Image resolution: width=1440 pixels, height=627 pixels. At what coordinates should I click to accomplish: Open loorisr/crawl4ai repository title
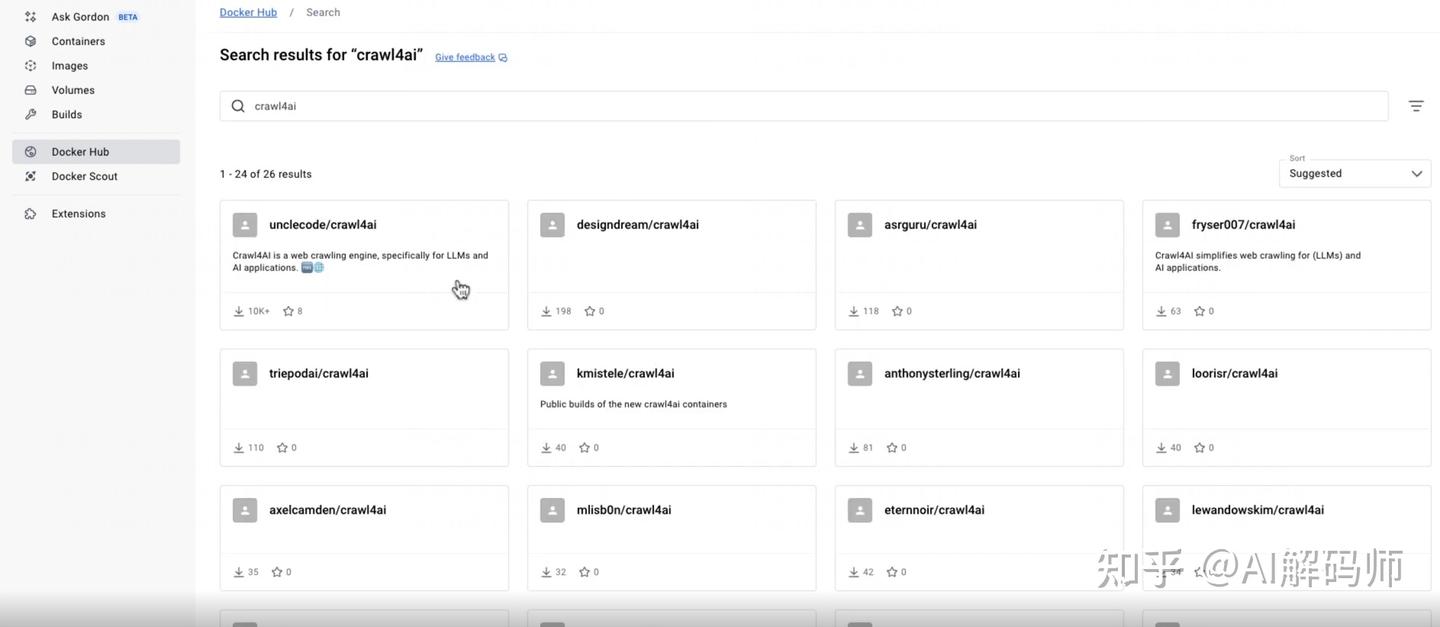[x=1235, y=374]
